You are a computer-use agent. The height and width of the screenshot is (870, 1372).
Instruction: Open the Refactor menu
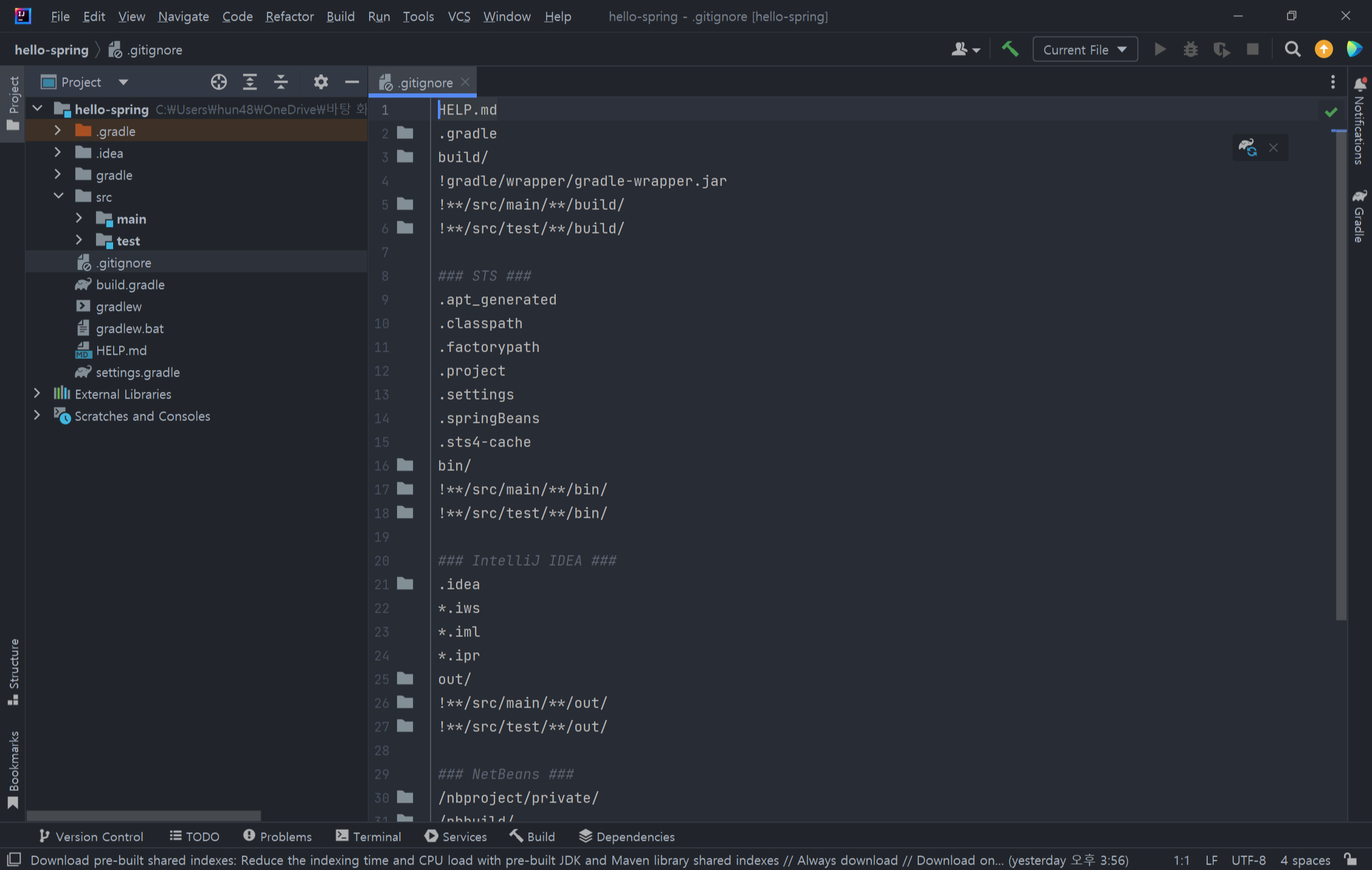pos(289,16)
